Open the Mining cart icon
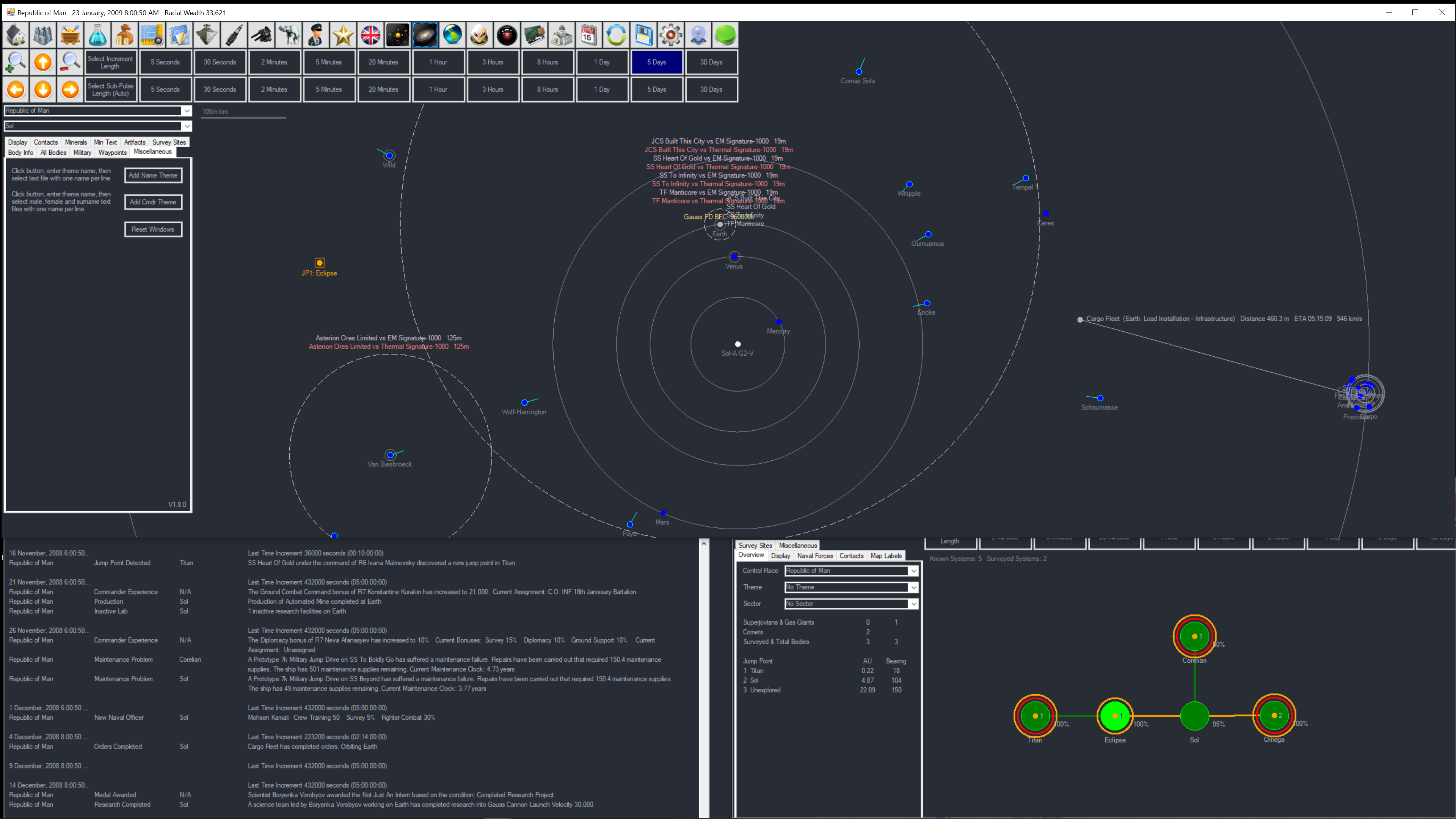 pos(70,35)
